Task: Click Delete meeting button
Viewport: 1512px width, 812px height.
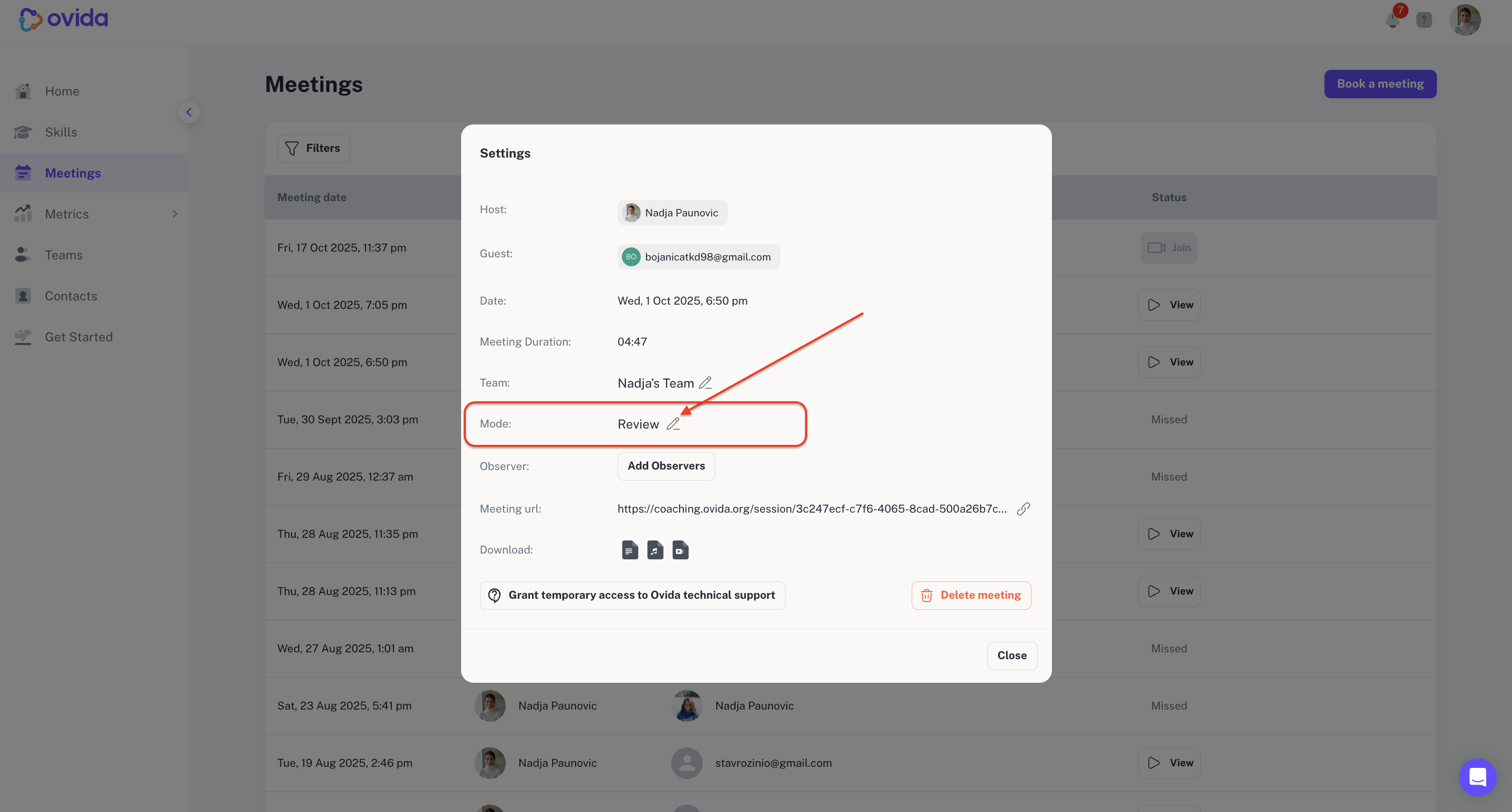Action: coord(971,596)
